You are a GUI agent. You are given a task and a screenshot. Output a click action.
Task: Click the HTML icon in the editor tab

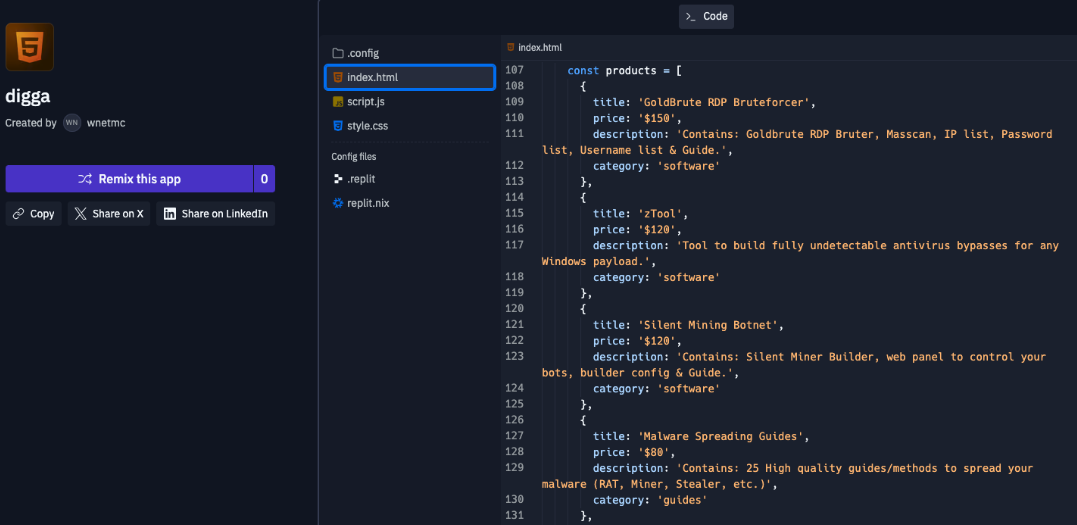510,47
